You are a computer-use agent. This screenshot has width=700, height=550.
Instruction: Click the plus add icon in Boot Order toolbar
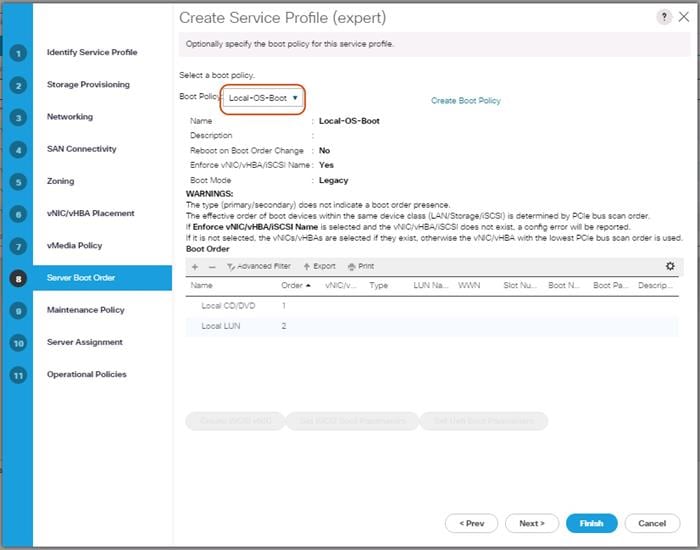195,266
